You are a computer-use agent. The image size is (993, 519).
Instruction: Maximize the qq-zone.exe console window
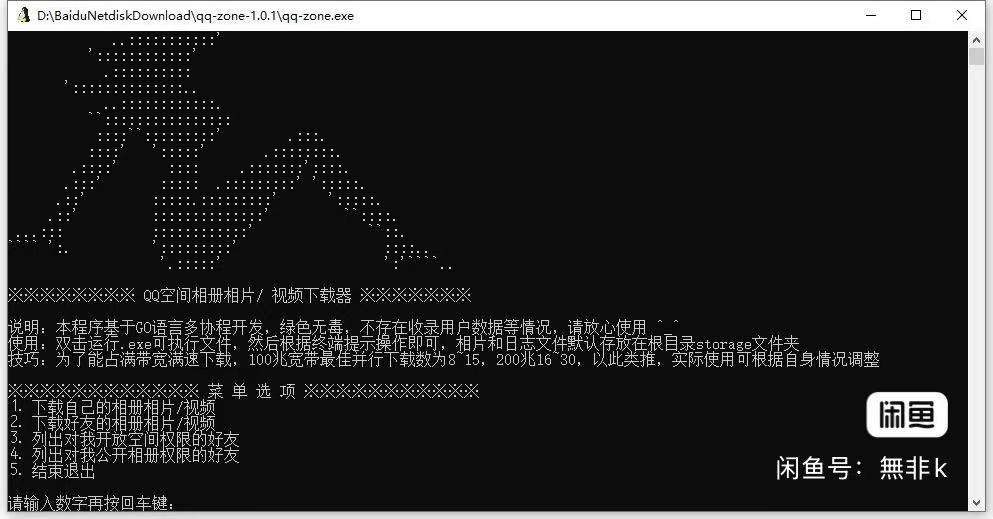coord(916,15)
